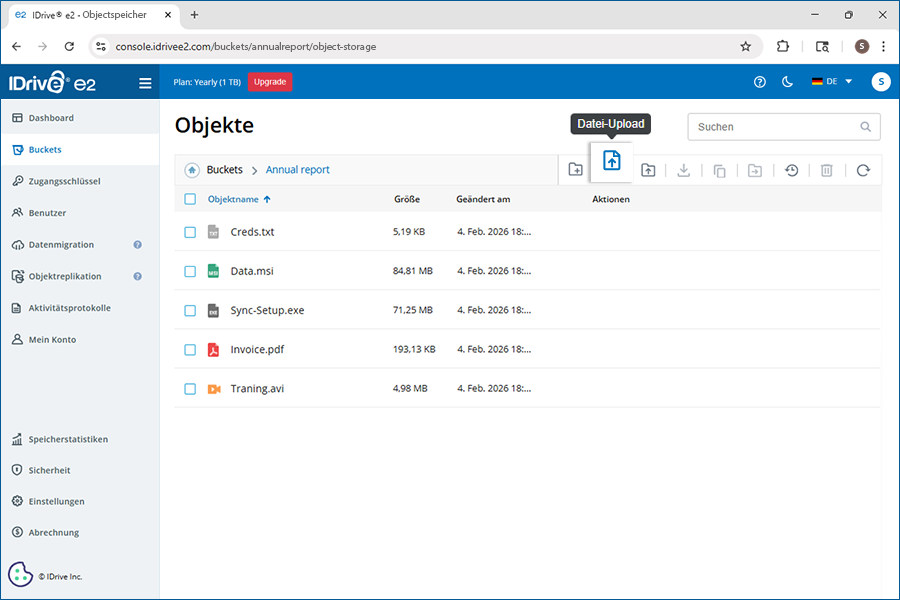Screen dimensions: 900x600
Task: Open the user profile avatar menu
Action: [880, 82]
